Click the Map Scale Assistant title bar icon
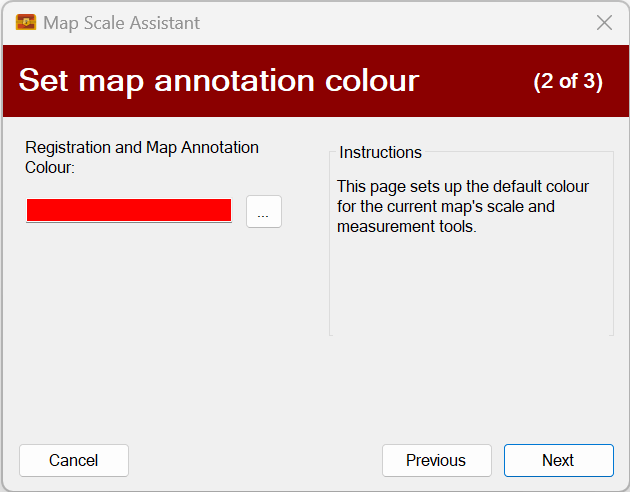The width and height of the screenshot is (630, 492). click(26, 22)
